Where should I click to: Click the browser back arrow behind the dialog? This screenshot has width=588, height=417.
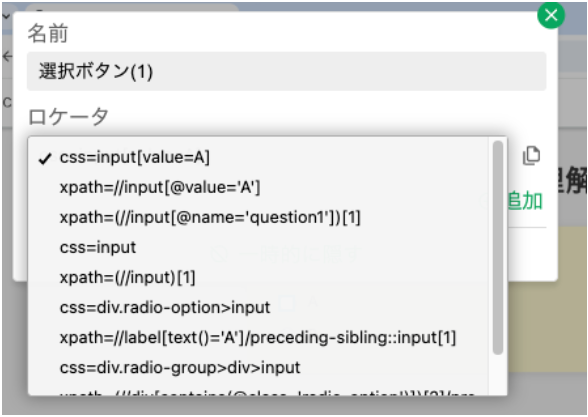[x=7, y=56]
